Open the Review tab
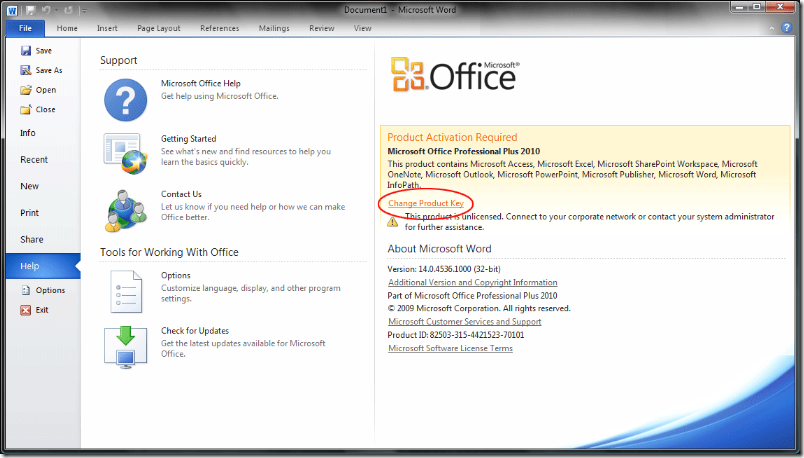This screenshot has width=804, height=458. pyautogui.click(x=321, y=28)
